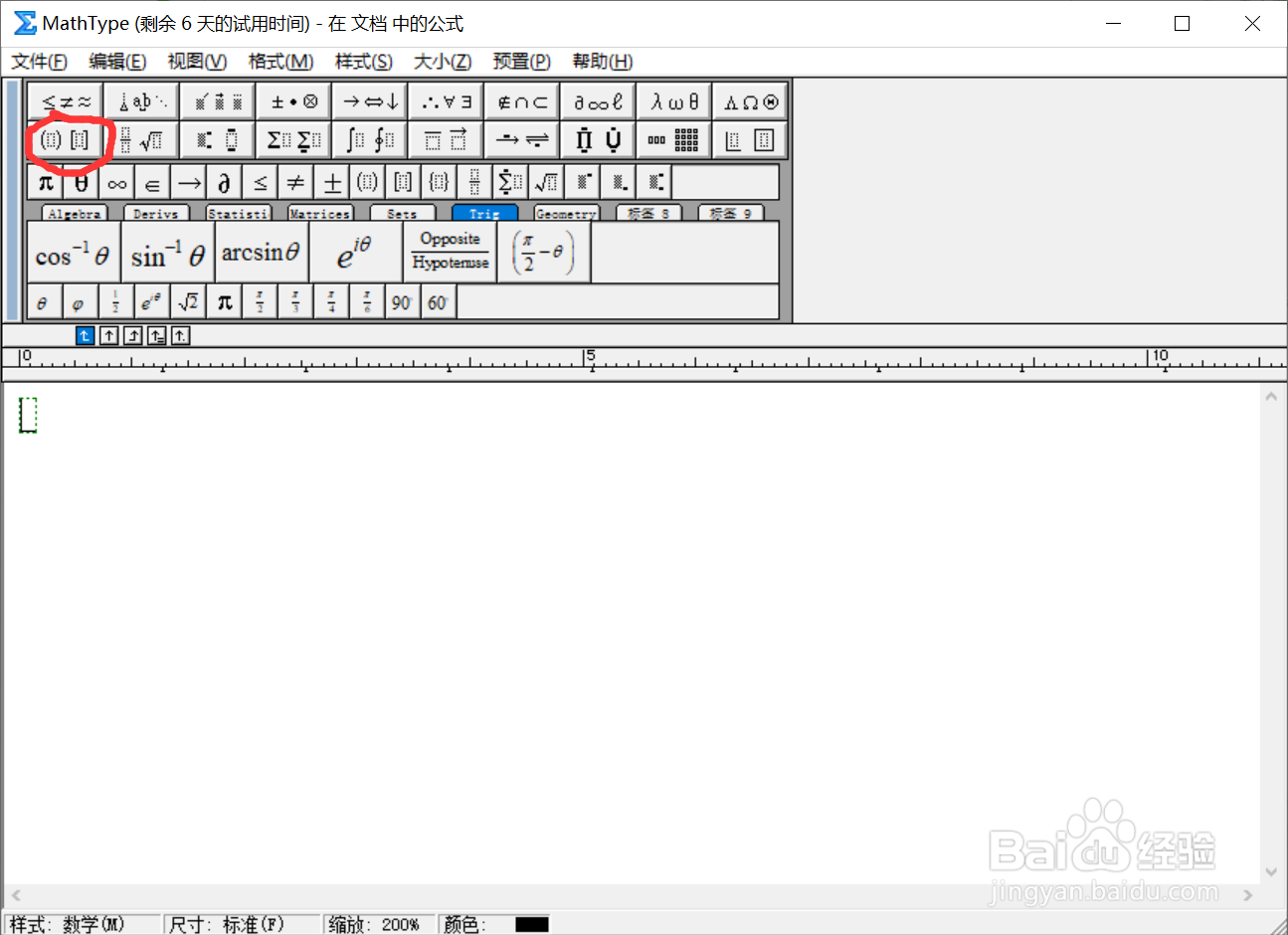Screen dimensions: 1288x935
Task: Insert square brackets template from small bar
Action: tap(404, 183)
